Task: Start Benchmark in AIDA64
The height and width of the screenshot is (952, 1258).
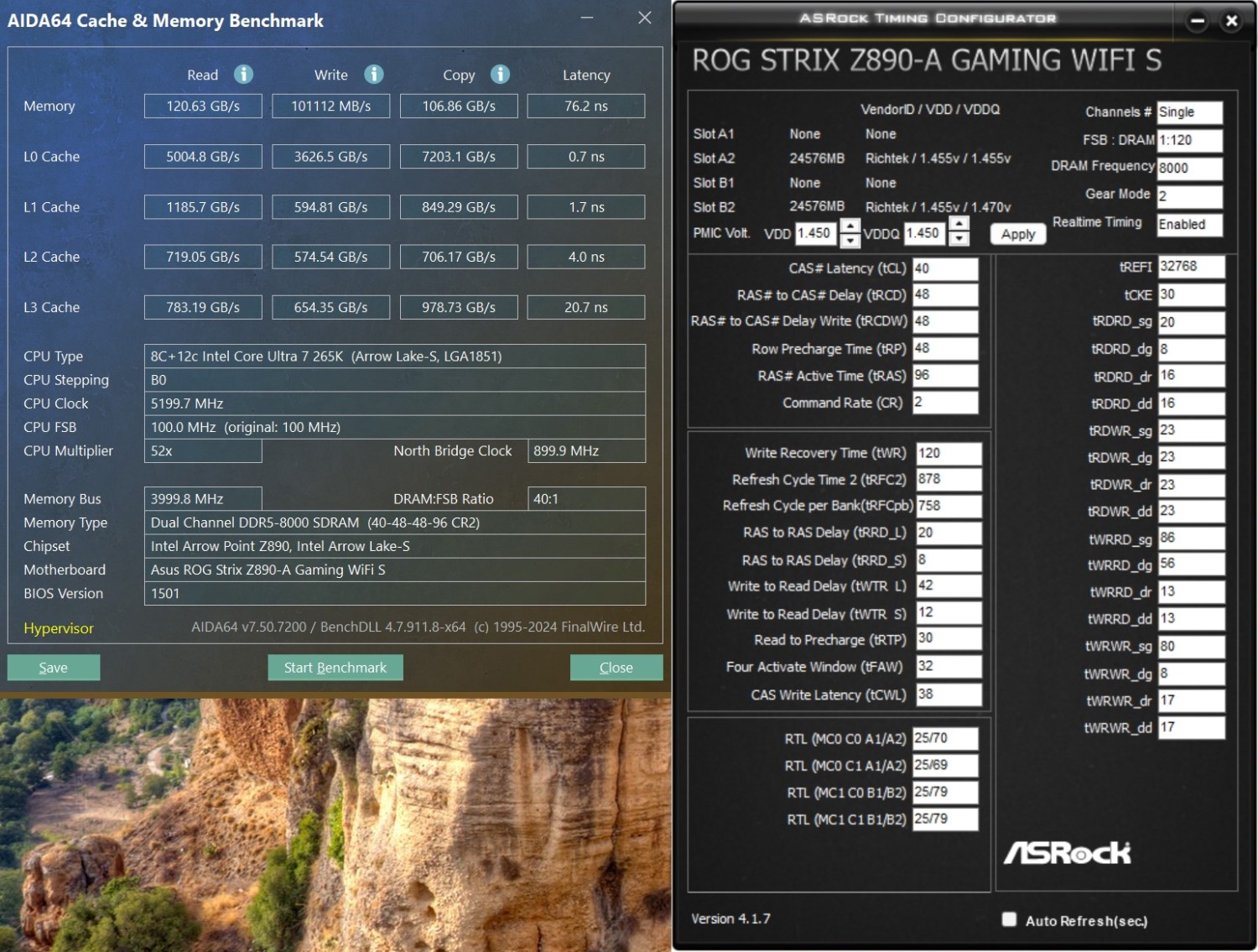Action: click(335, 668)
